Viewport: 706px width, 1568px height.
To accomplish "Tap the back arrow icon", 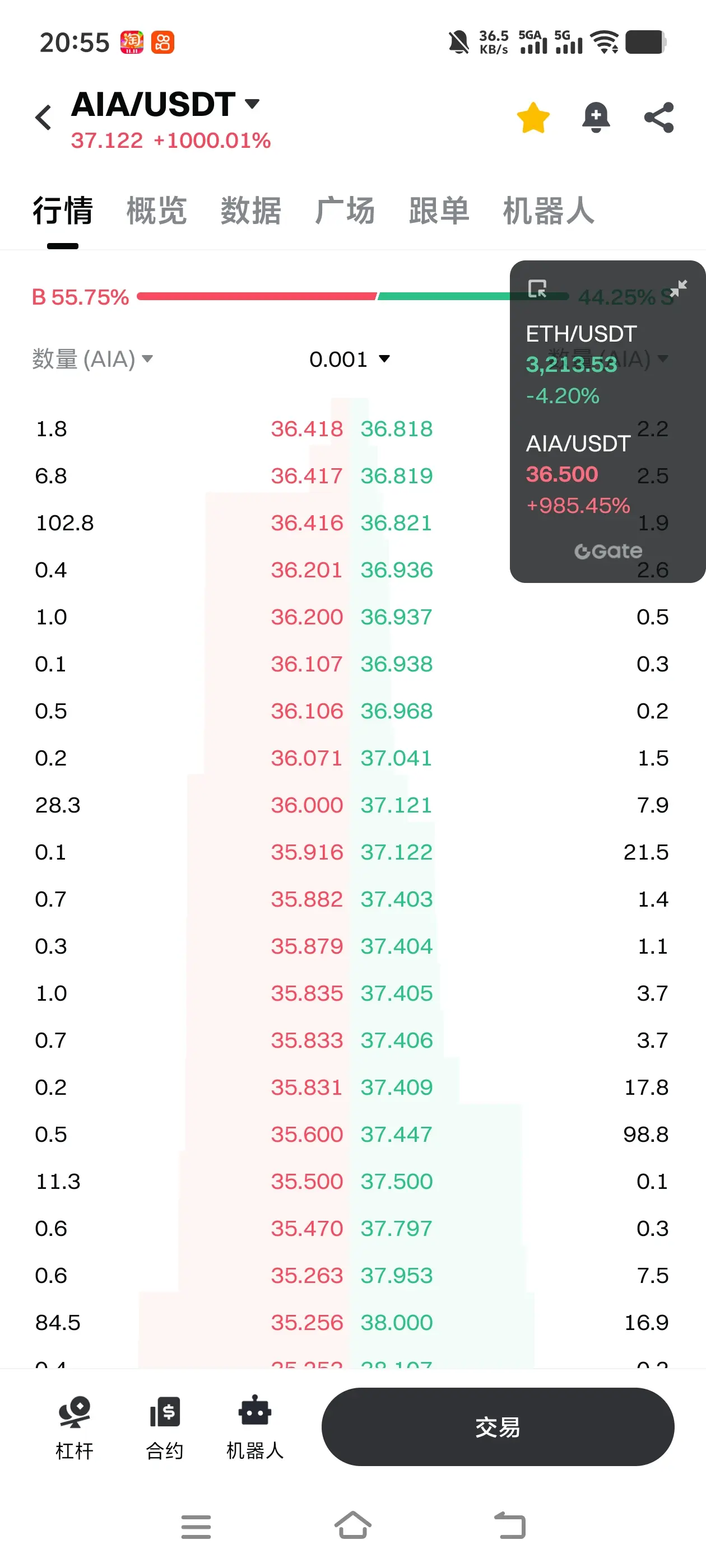I will coord(43,118).
